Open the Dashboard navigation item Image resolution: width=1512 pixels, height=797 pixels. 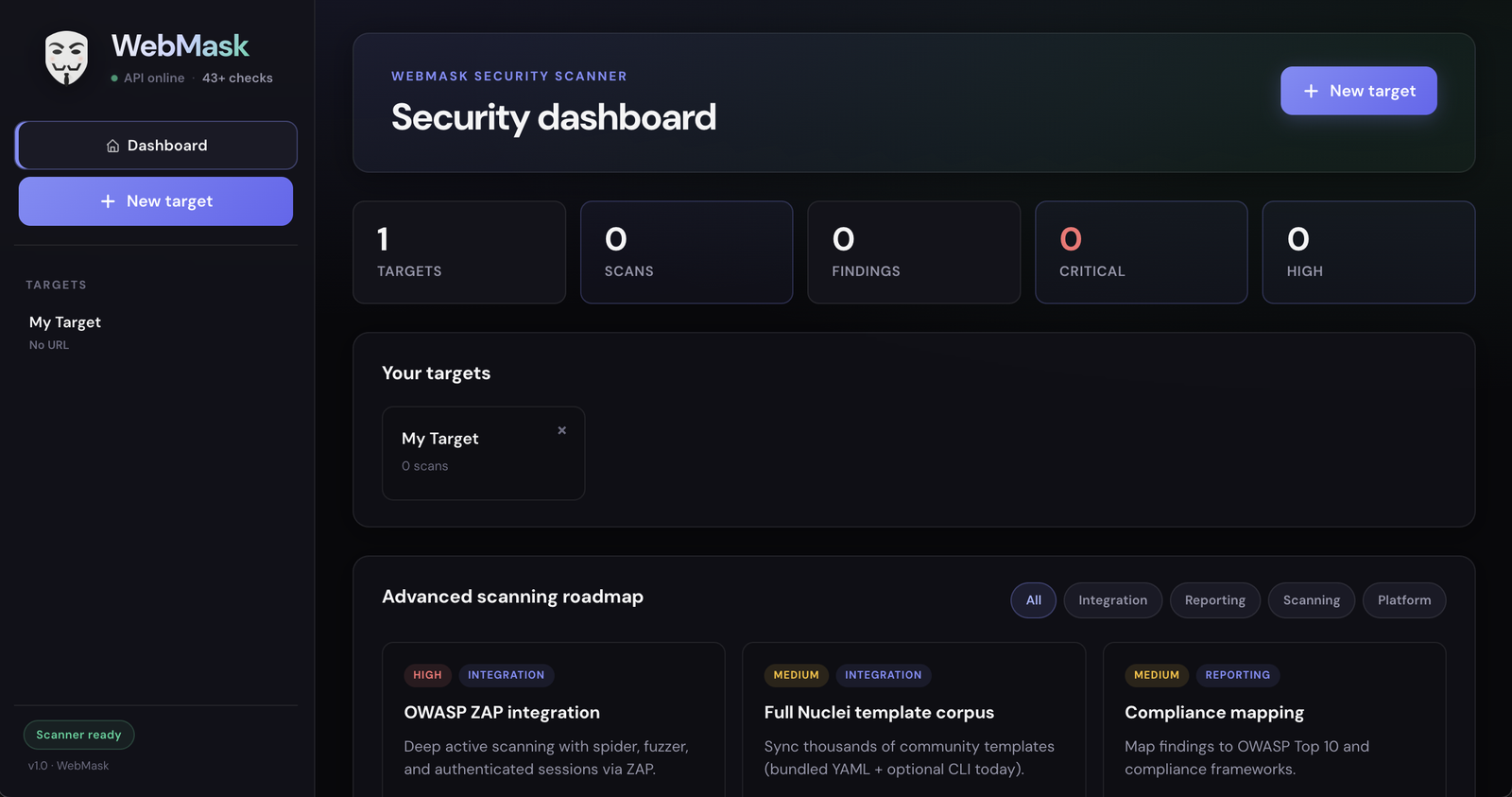(157, 146)
